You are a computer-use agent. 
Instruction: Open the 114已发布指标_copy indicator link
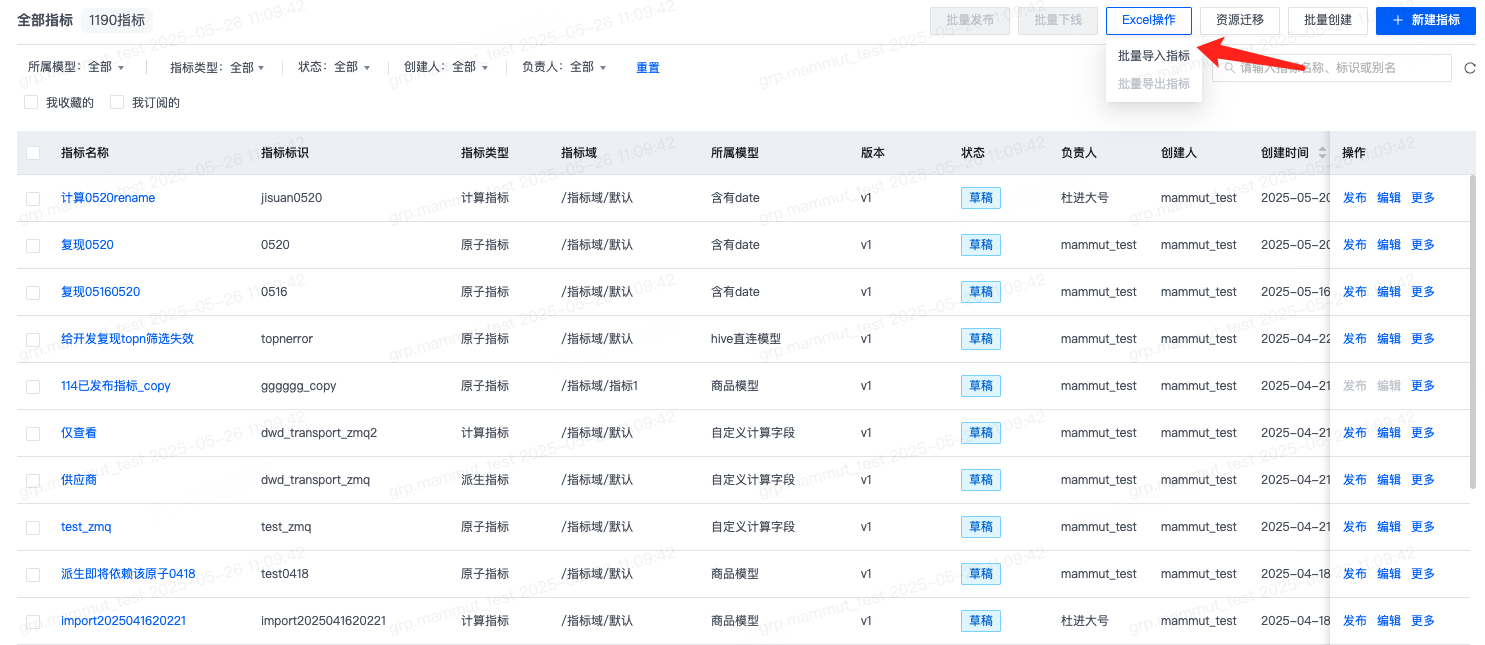[116, 386]
